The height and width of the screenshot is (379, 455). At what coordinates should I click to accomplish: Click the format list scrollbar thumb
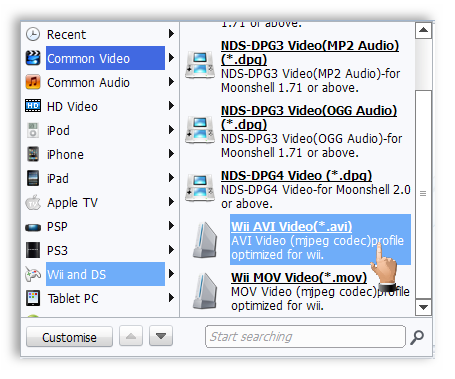[423, 194]
